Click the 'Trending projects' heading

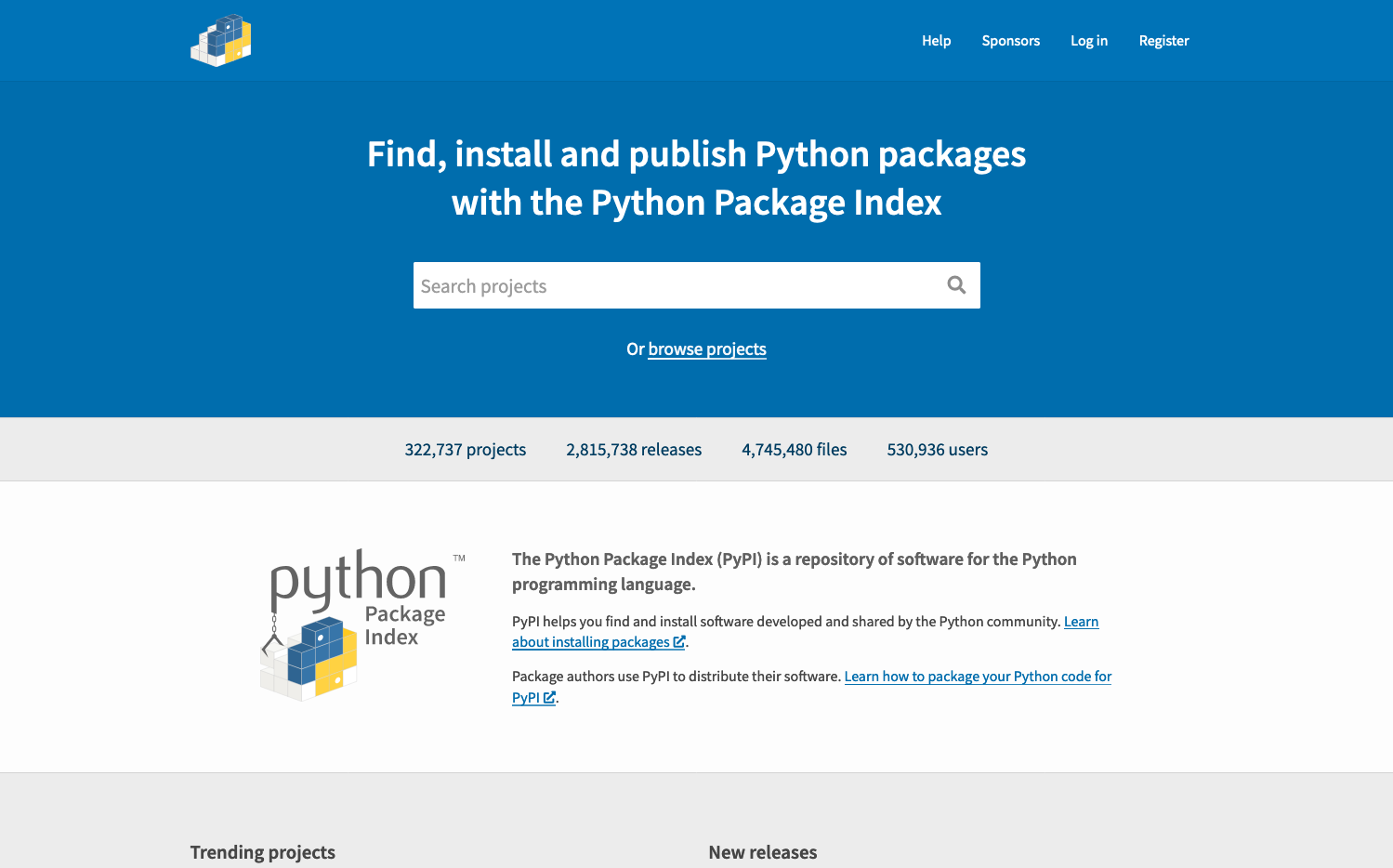(262, 852)
